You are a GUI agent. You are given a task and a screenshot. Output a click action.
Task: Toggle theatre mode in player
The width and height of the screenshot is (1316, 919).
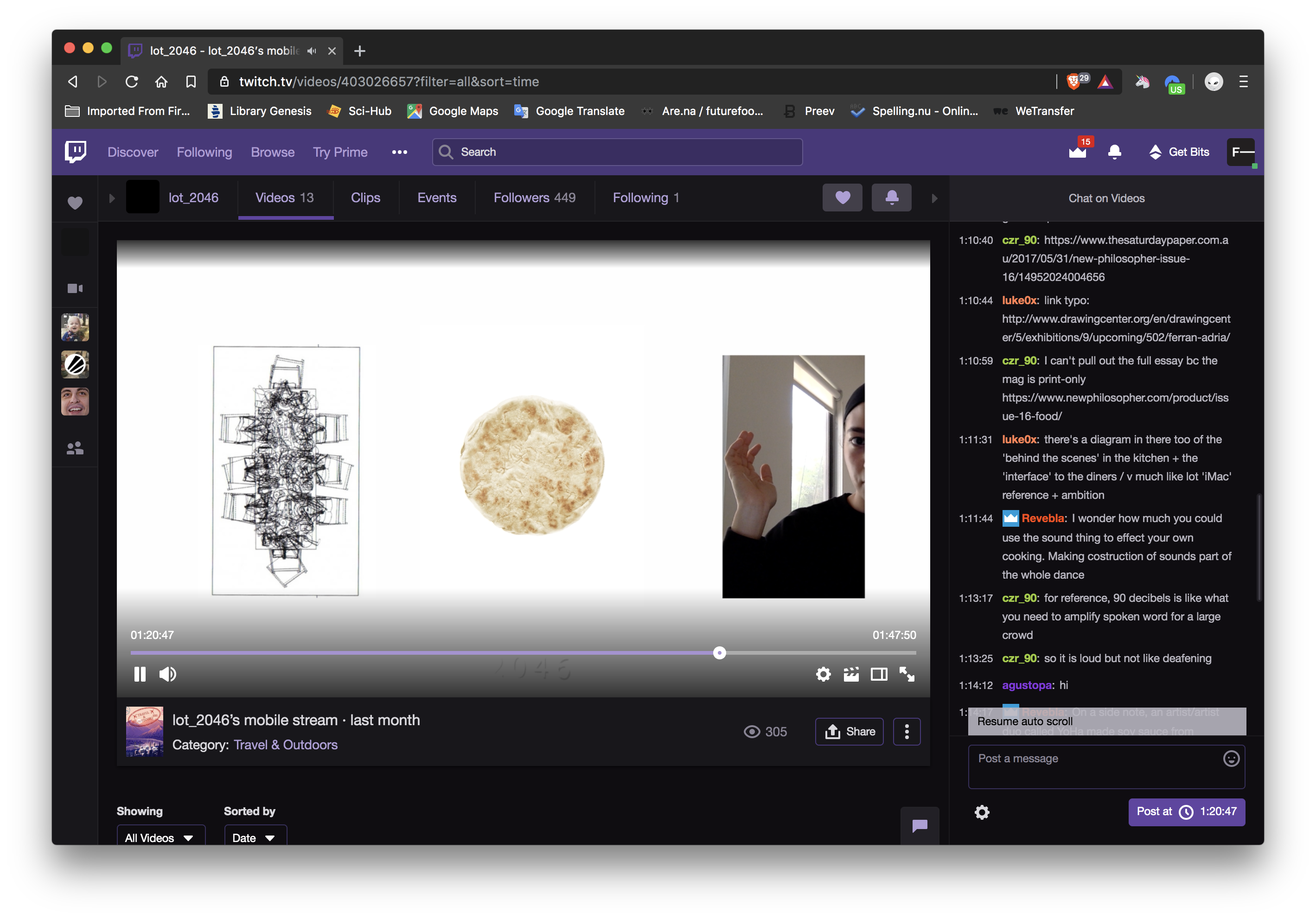click(879, 674)
